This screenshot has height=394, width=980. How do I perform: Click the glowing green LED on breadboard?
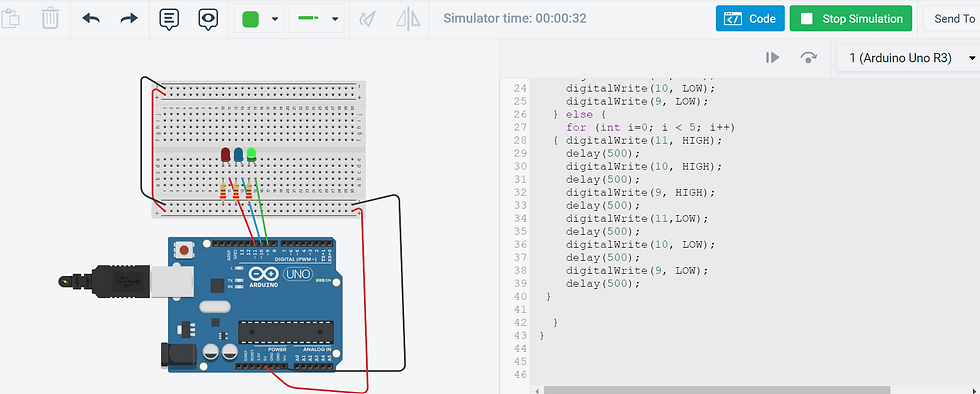251,154
